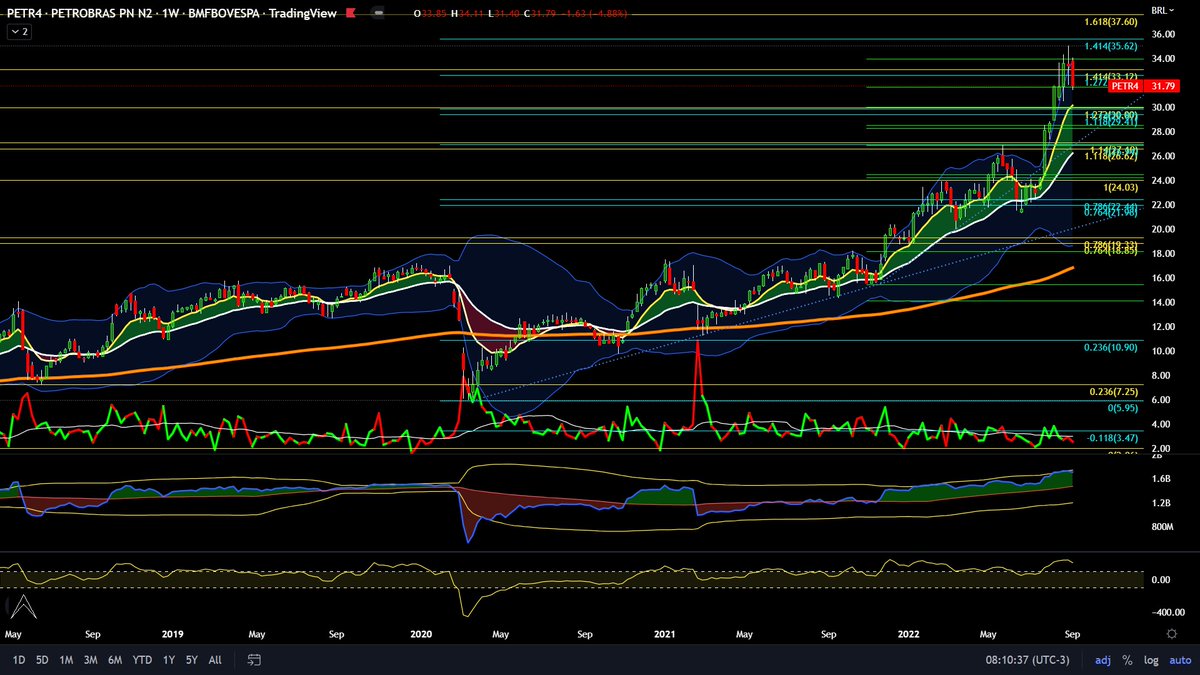Click the -0.118(3.47) Fibonacci level label

(x=1113, y=438)
